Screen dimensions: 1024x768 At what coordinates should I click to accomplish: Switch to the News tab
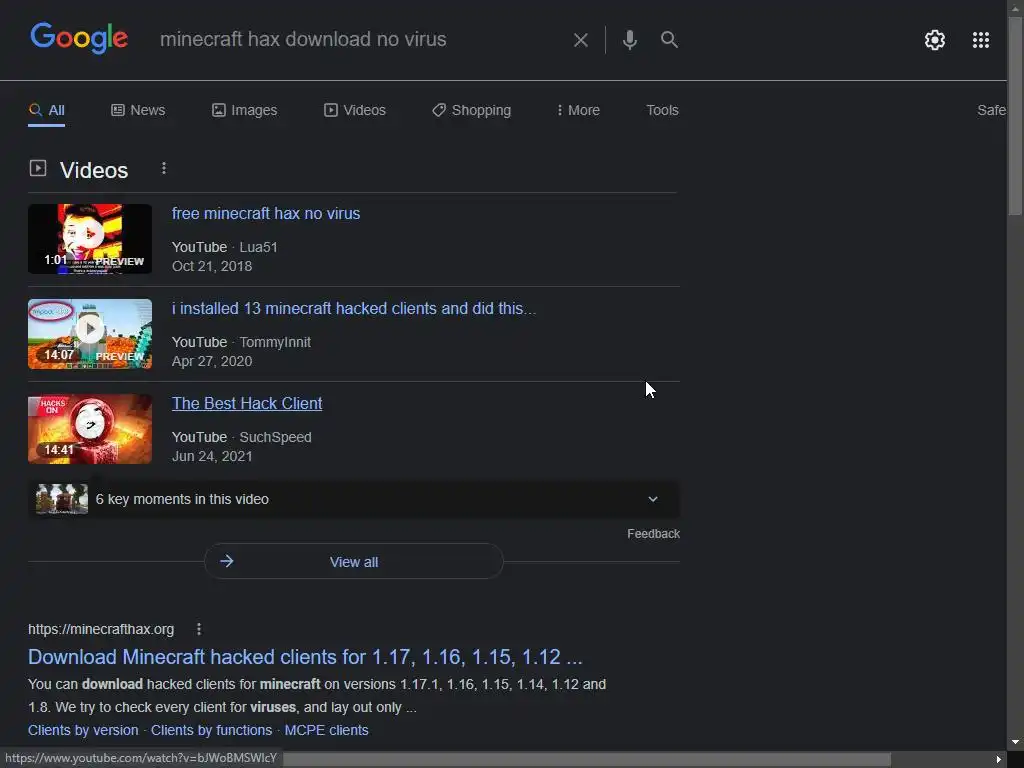(138, 110)
